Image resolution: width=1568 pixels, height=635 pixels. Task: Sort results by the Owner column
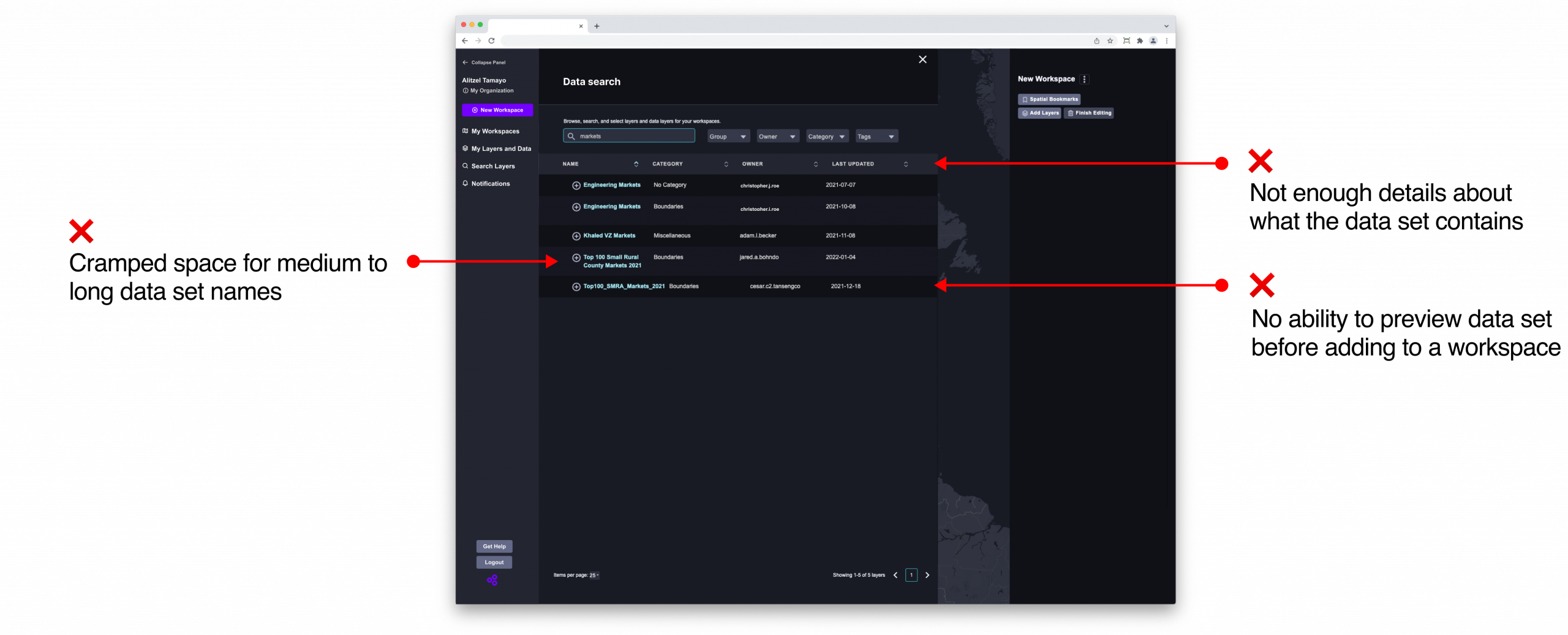click(815, 164)
